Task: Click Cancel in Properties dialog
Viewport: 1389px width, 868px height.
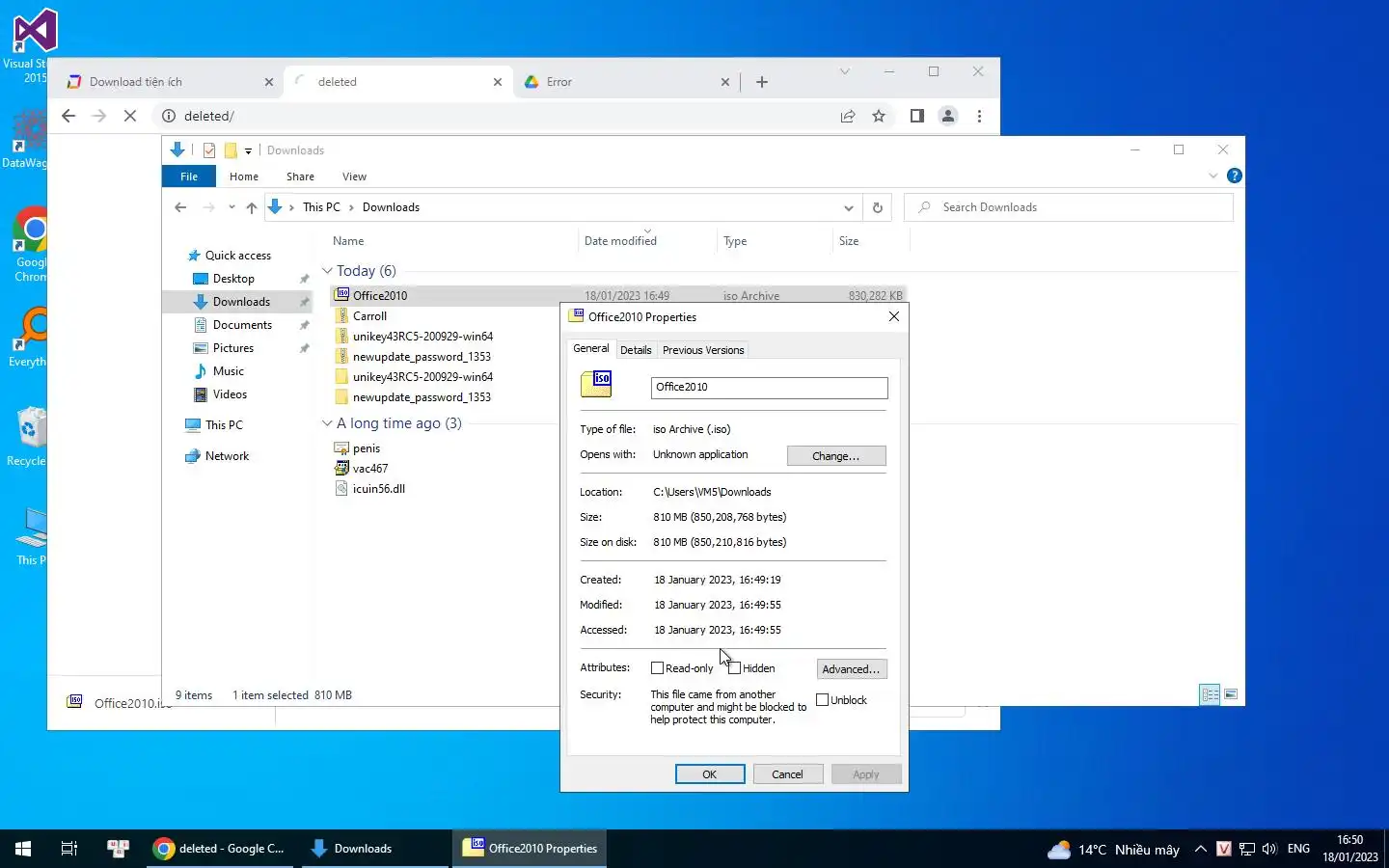Action: pos(787,774)
